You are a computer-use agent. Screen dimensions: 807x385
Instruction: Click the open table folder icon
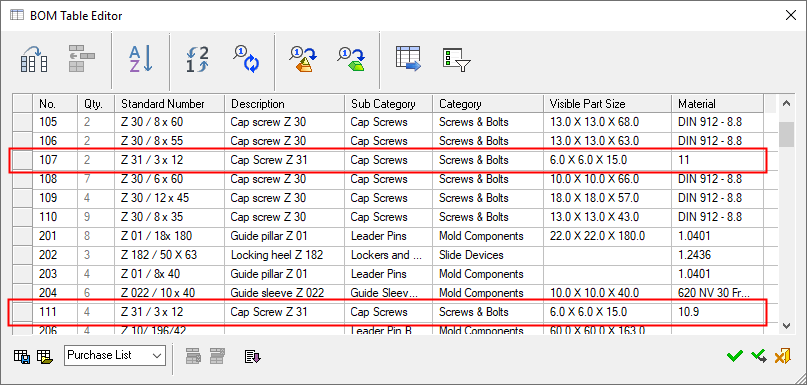click(x=45, y=356)
